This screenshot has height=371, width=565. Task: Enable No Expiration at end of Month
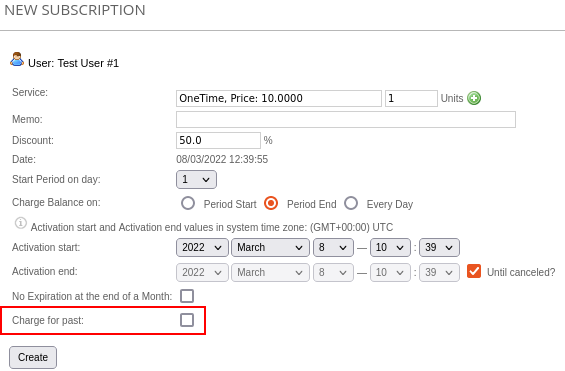tap(187, 296)
